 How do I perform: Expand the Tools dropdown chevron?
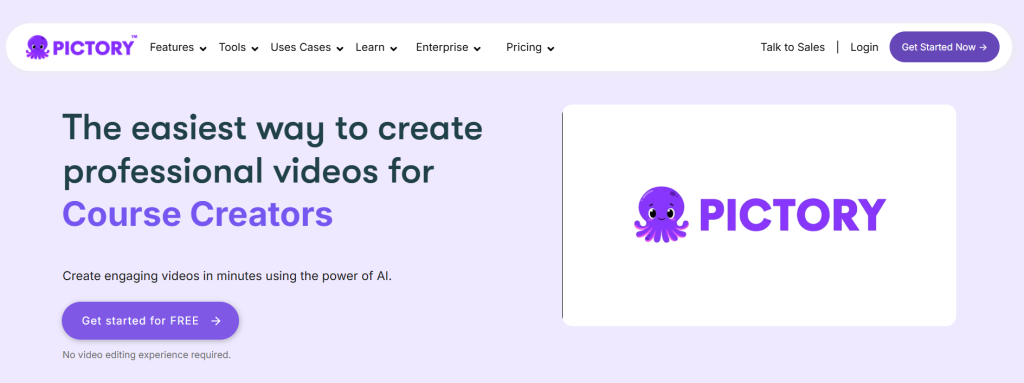255,48
